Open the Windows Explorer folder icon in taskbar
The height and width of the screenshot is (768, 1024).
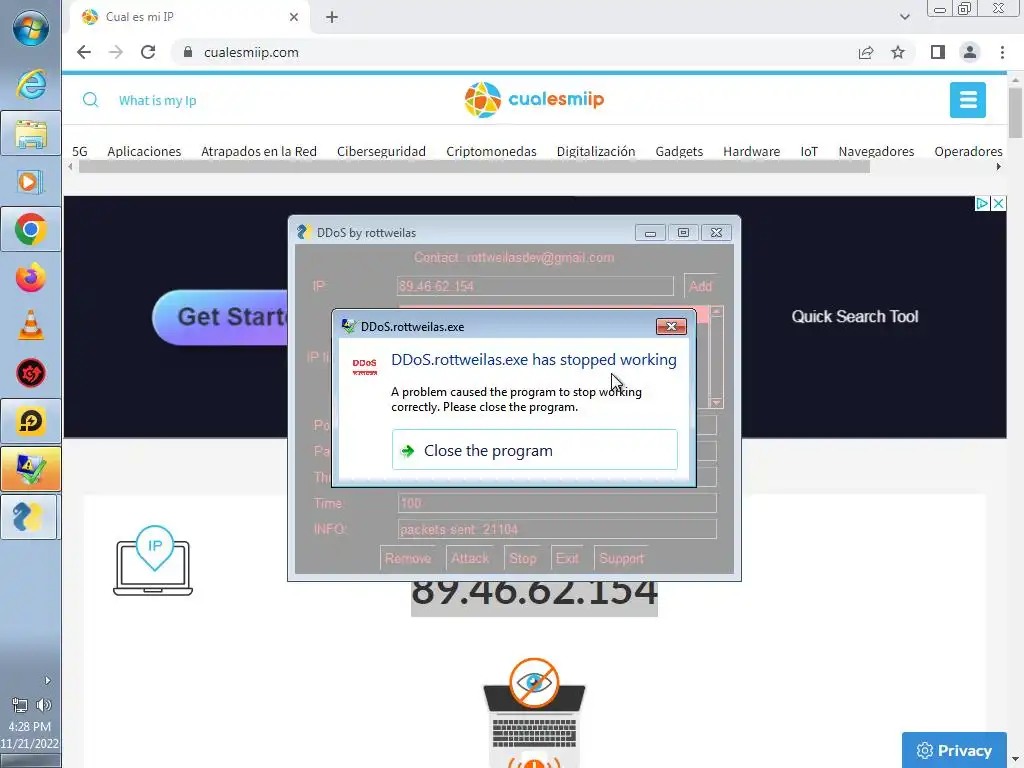[x=31, y=133]
